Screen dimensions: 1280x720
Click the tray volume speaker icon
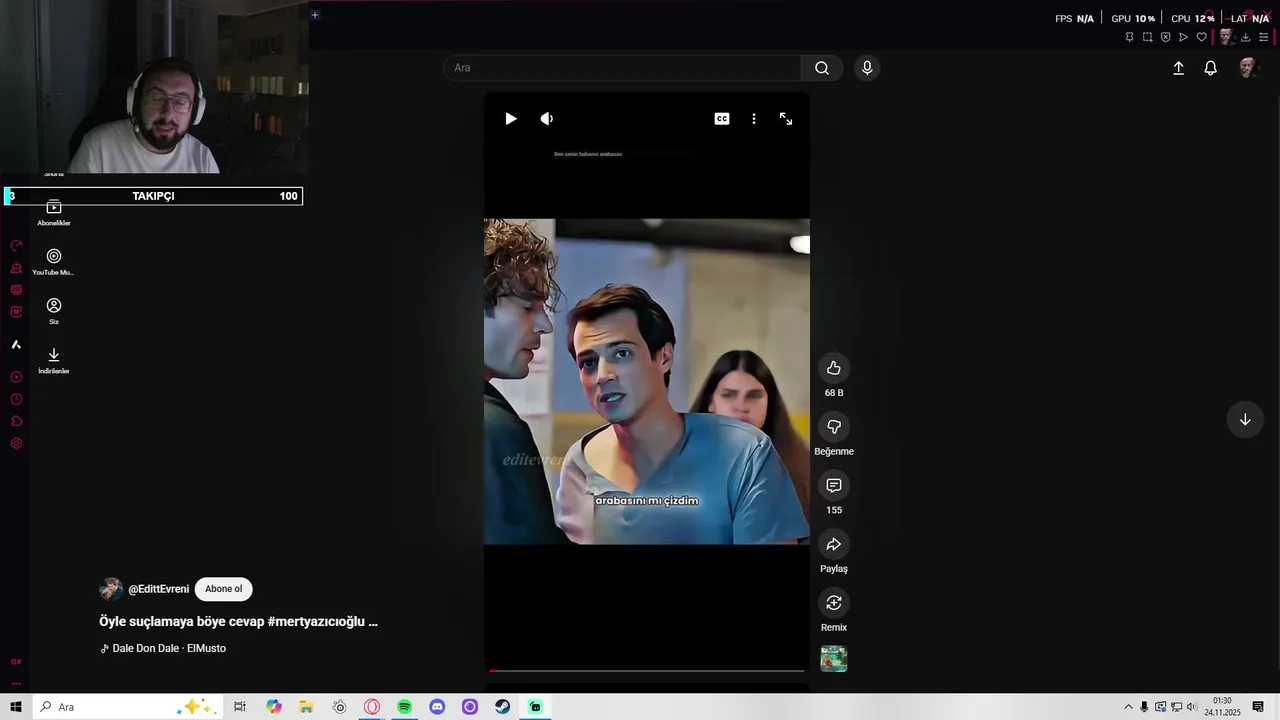1192,707
